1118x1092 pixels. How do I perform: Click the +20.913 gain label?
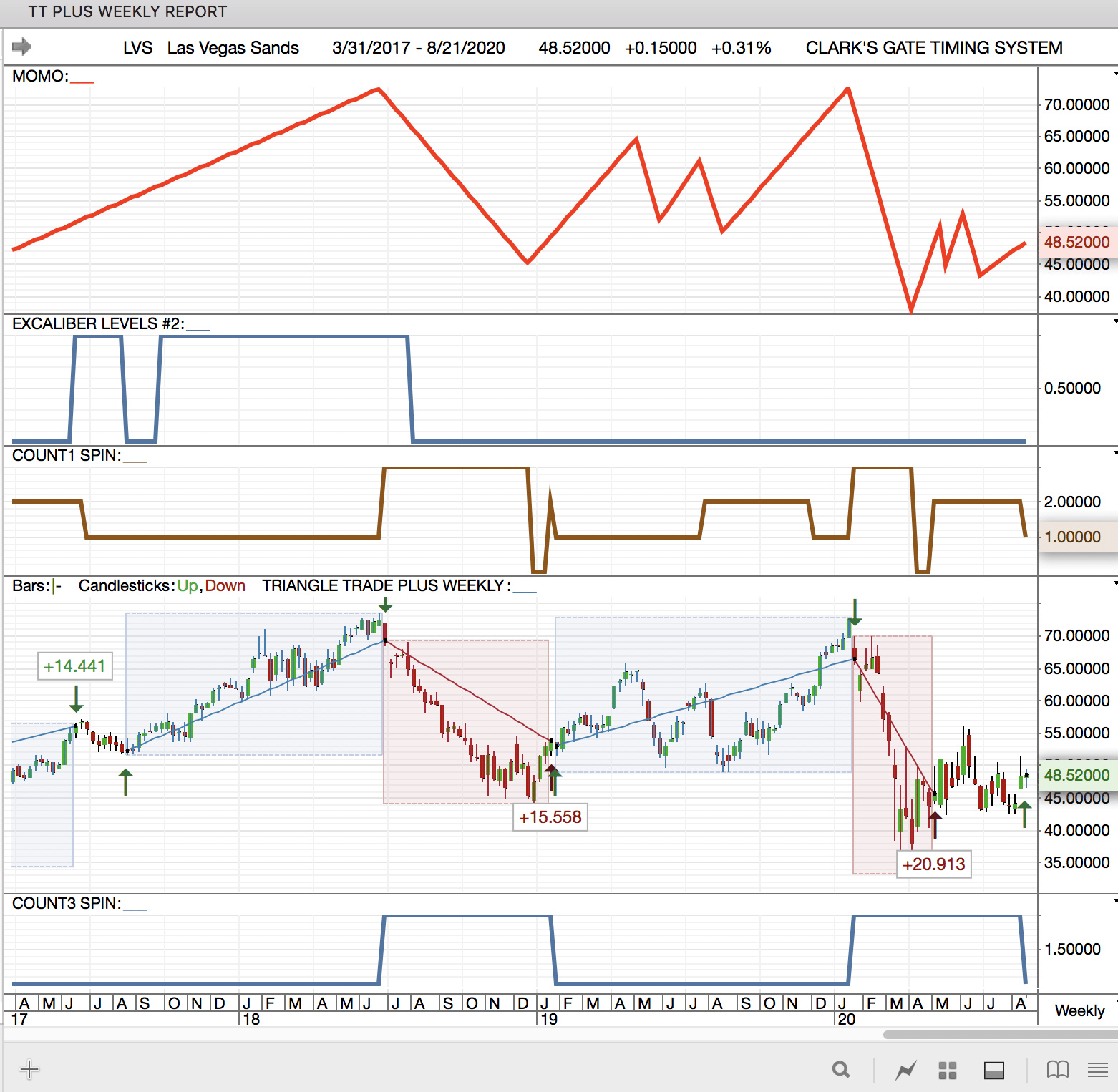coord(934,864)
